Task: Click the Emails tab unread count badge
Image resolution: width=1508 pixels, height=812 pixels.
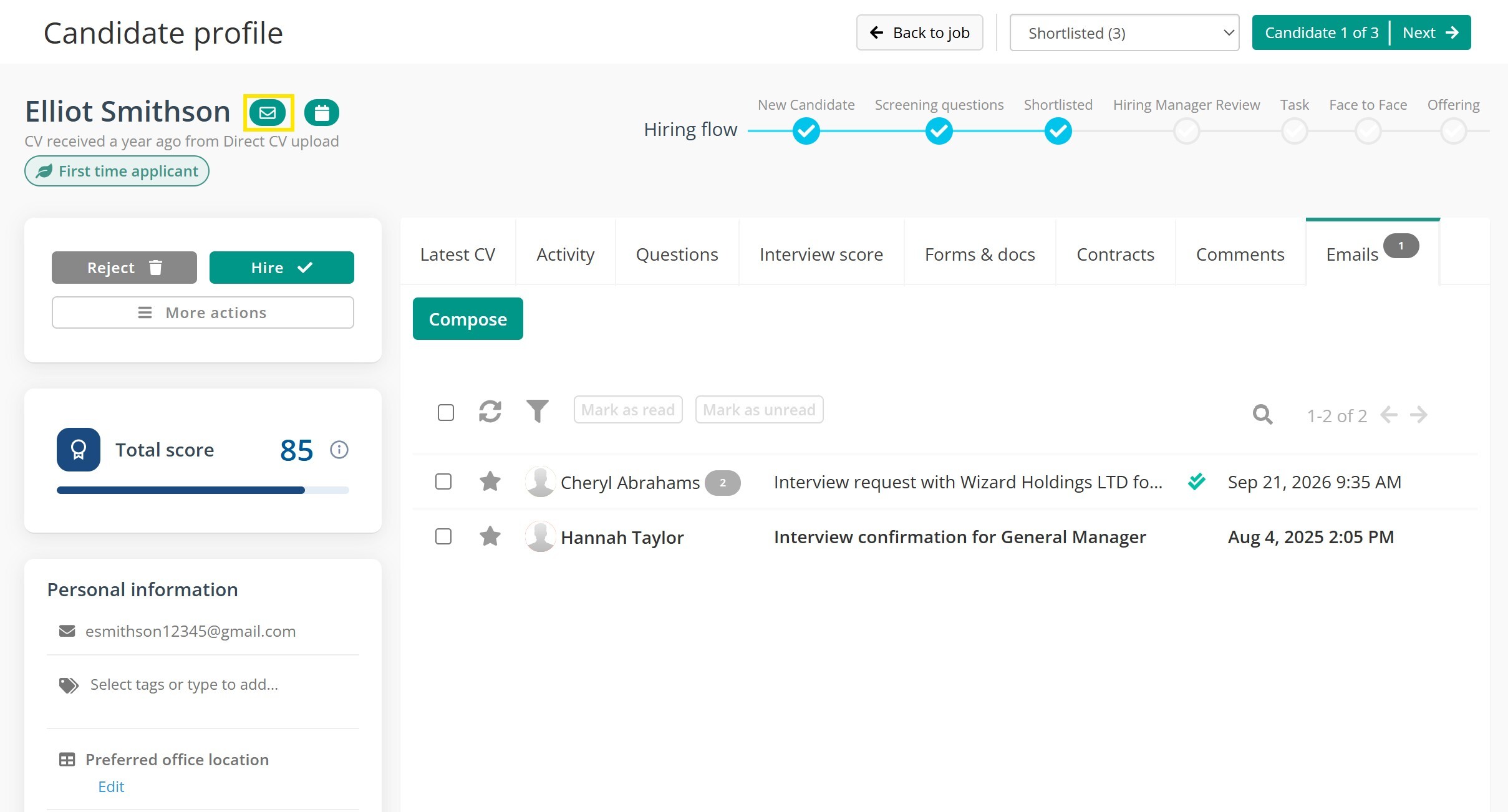Action: tap(1401, 246)
